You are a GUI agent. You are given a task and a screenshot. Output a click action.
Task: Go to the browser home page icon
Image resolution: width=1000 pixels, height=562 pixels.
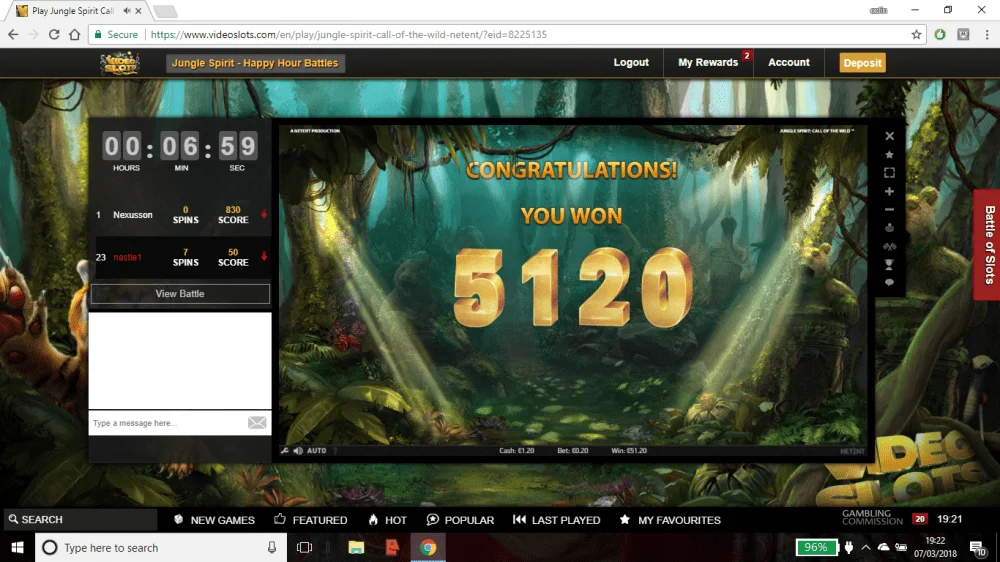point(75,34)
